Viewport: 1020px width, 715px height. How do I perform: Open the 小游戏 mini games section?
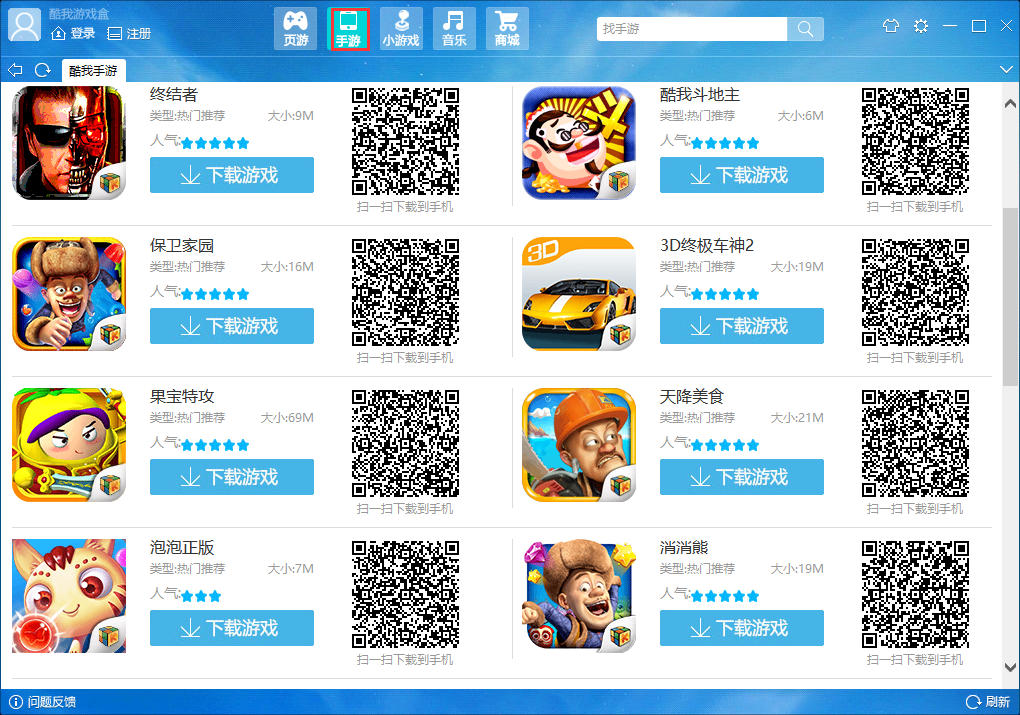(401, 29)
